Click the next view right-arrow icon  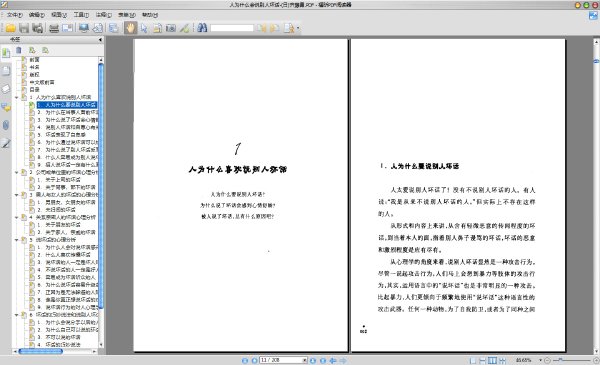tap(343, 360)
